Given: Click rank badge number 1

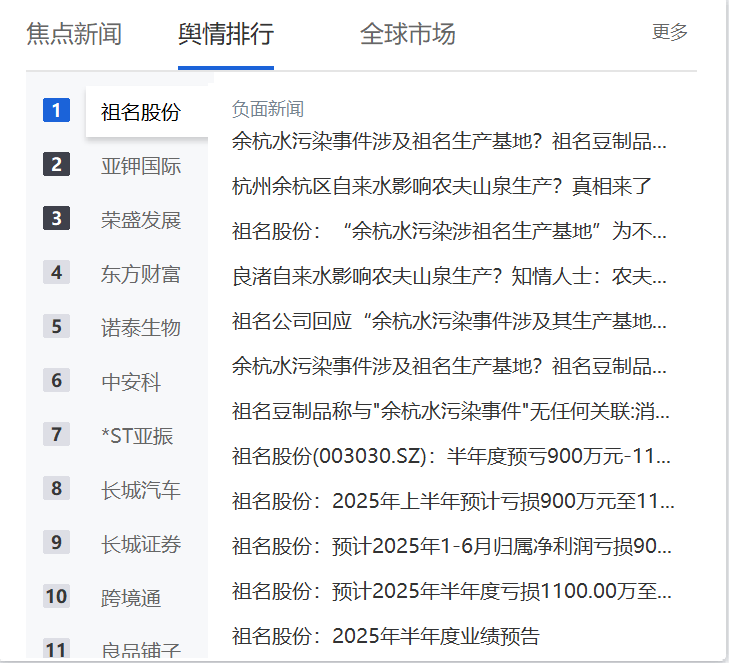Looking at the screenshot, I should click(56, 110).
